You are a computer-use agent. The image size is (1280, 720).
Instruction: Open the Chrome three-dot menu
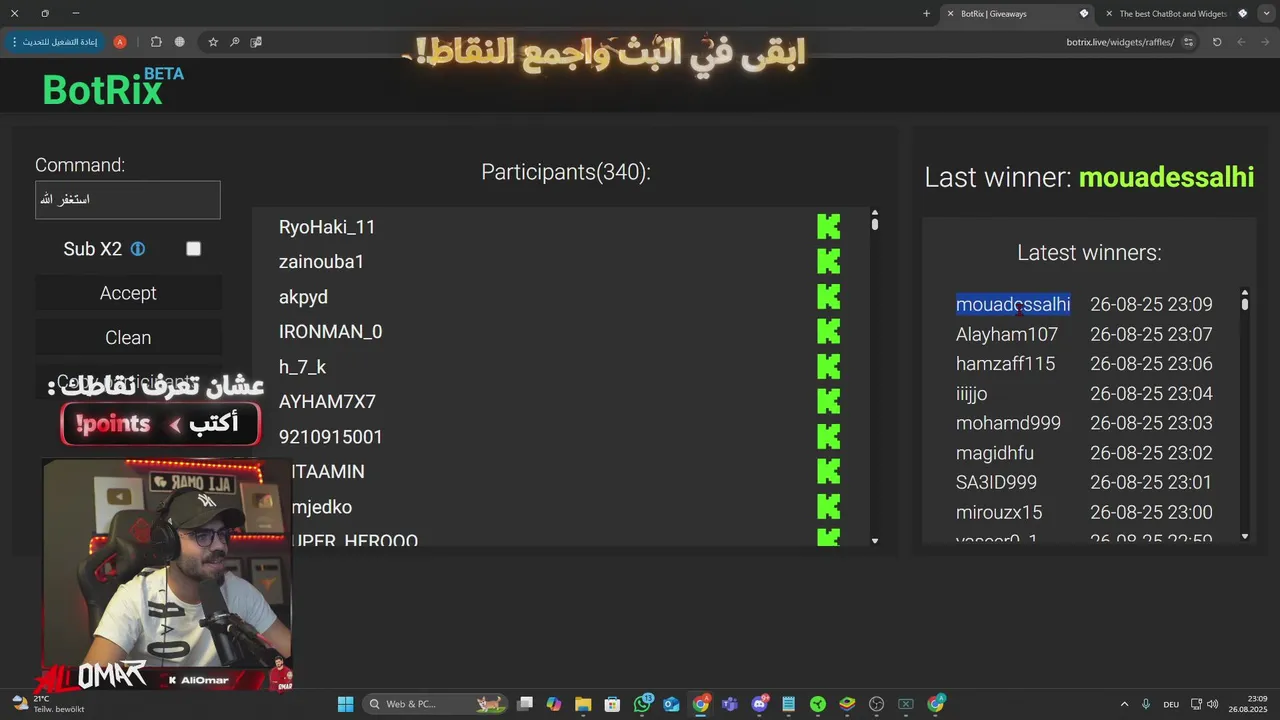14,42
